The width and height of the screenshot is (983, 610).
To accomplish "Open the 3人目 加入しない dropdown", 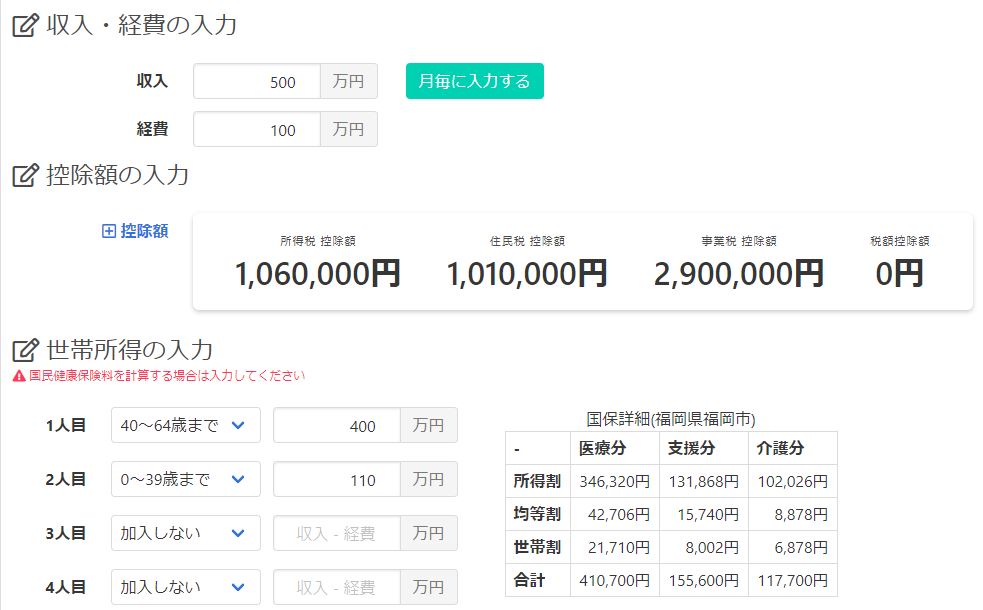I will [186, 533].
